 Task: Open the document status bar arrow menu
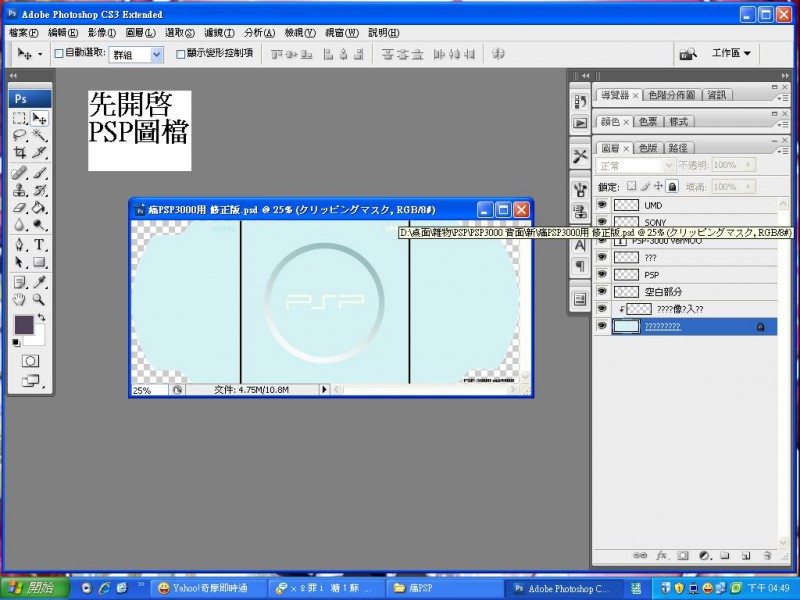[324, 390]
